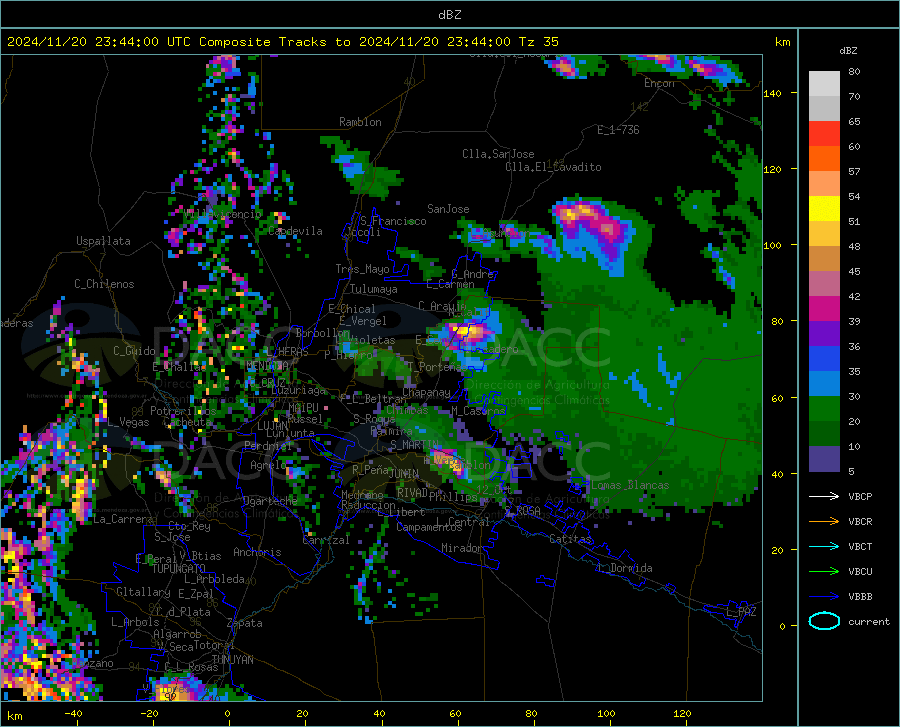
Task: Click the E_1-736 map label
Action: pyautogui.click(x=618, y=130)
